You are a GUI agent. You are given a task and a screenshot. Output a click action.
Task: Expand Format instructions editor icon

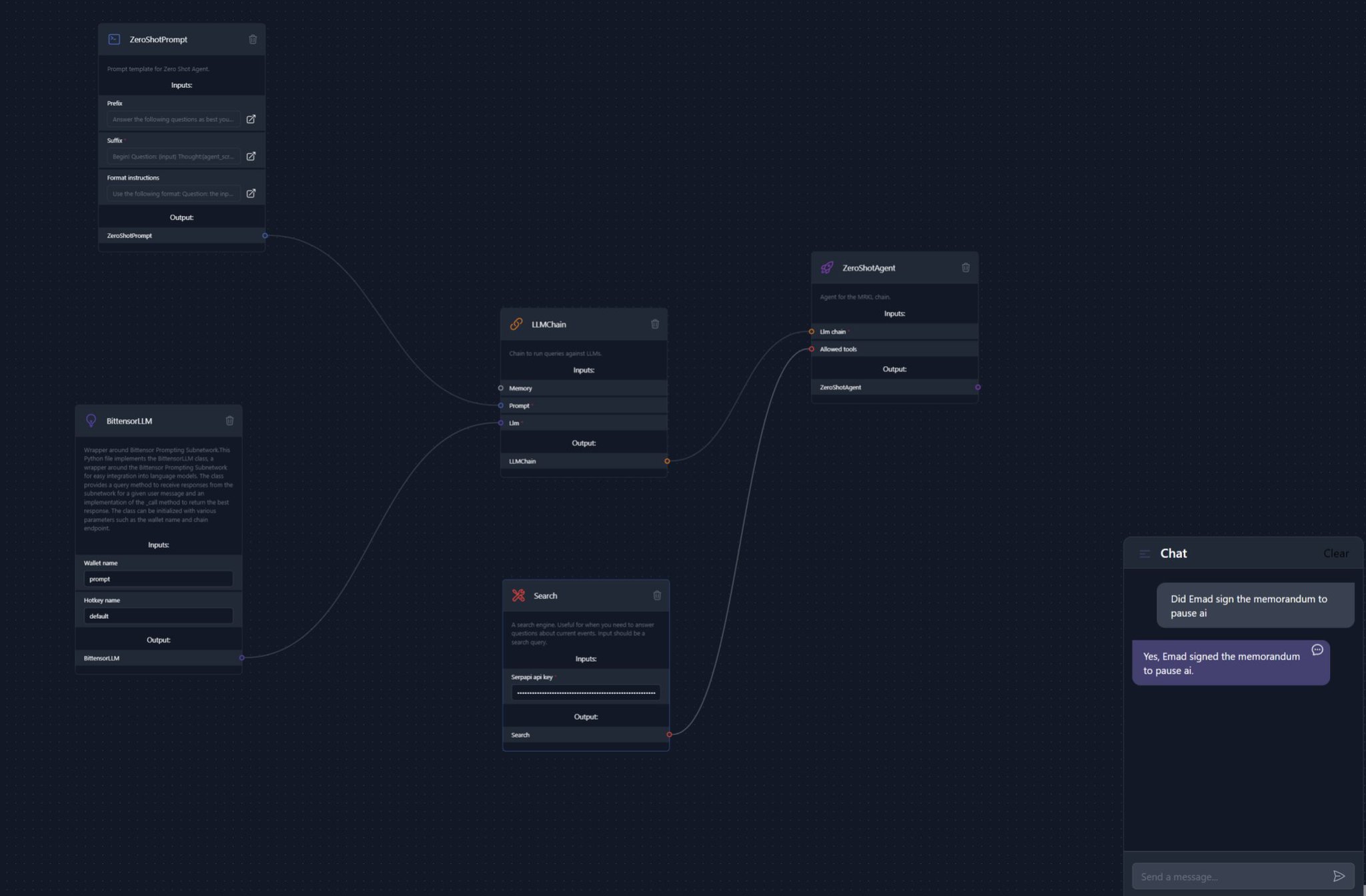point(251,193)
